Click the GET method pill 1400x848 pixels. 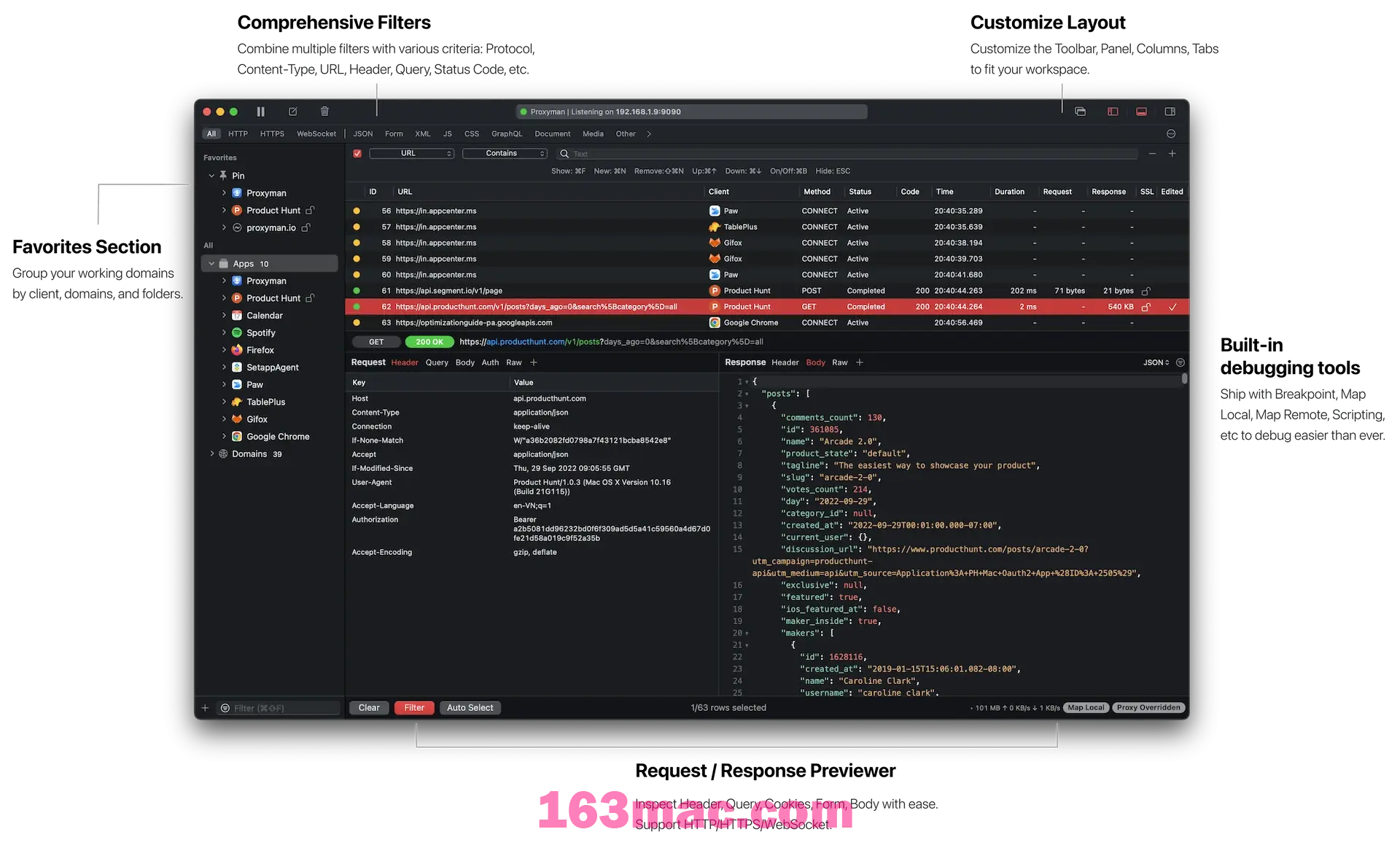pyautogui.click(x=376, y=342)
